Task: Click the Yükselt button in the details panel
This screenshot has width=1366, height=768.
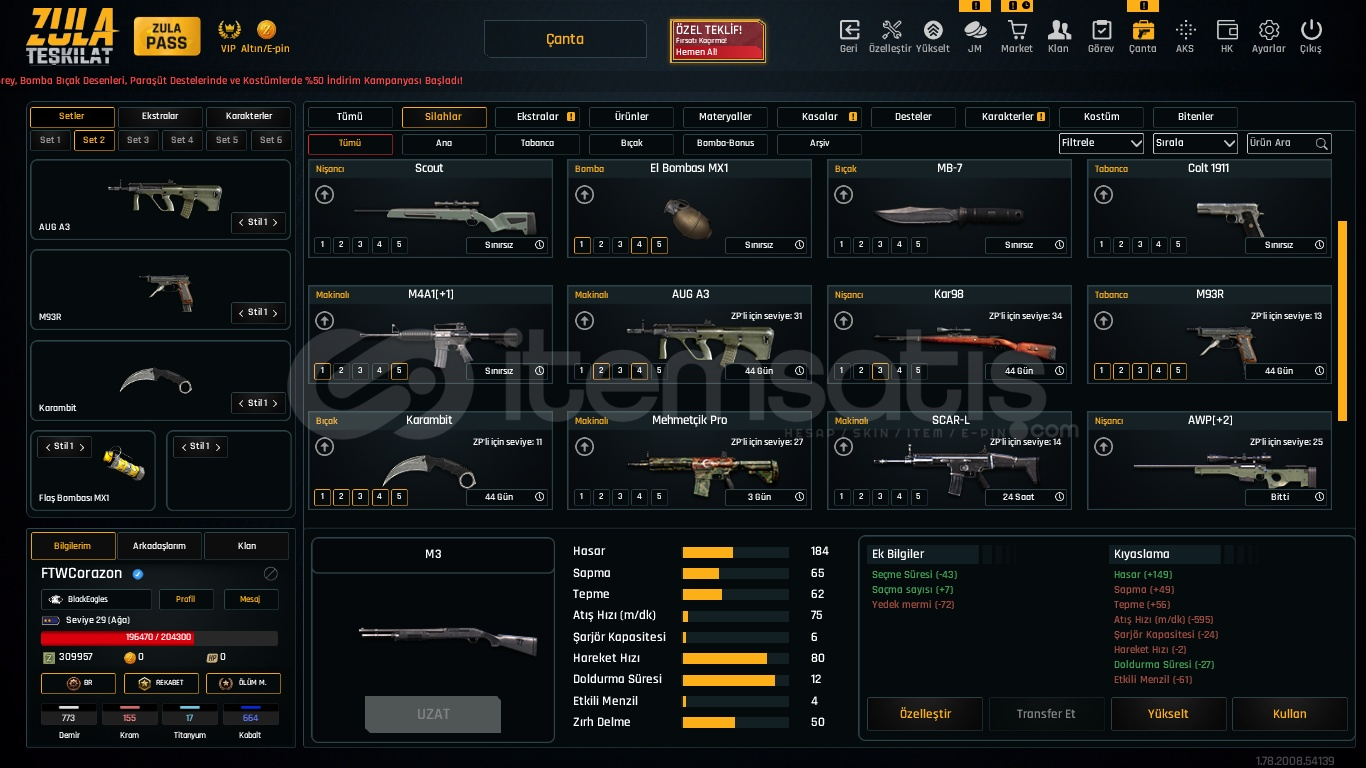Action: click(1168, 714)
